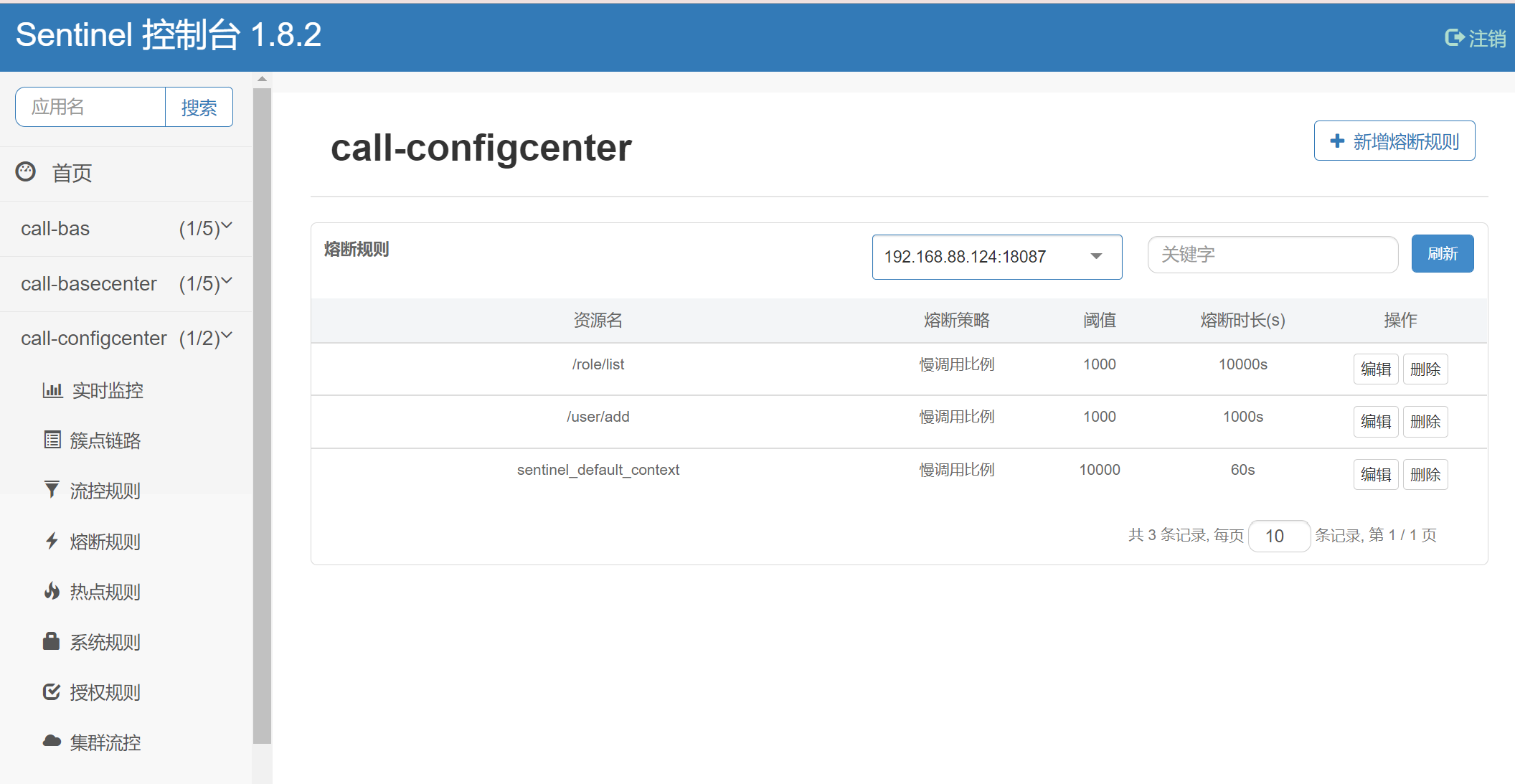Click 编辑 for the /role/list rule

(1375, 369)
